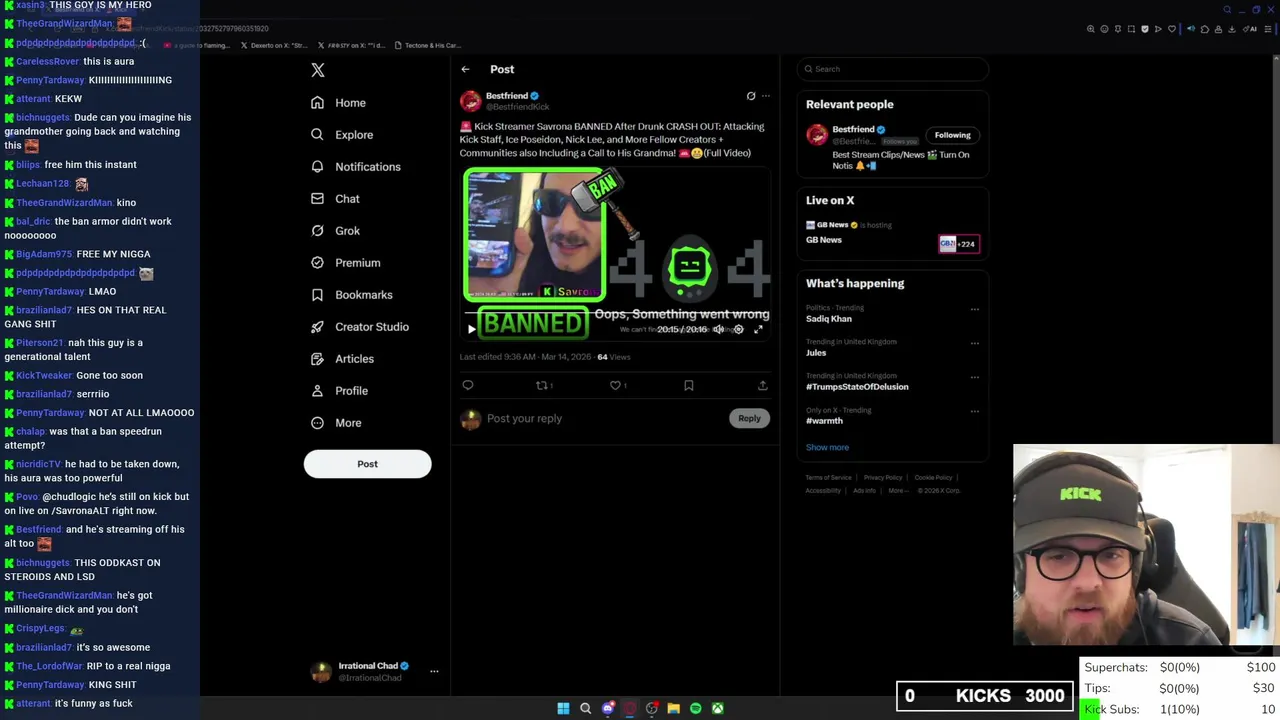1280x720 pixels.
Task: Click the X Search box
Action: click(893, 69)
